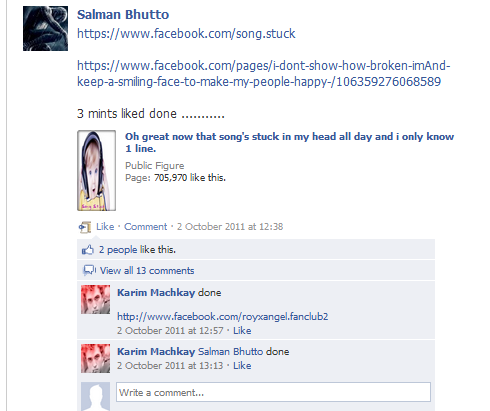Viewport: 490px width, 411px height.
Task: Click the shared link icon beside Like
Action: click(x=85, y=227)
